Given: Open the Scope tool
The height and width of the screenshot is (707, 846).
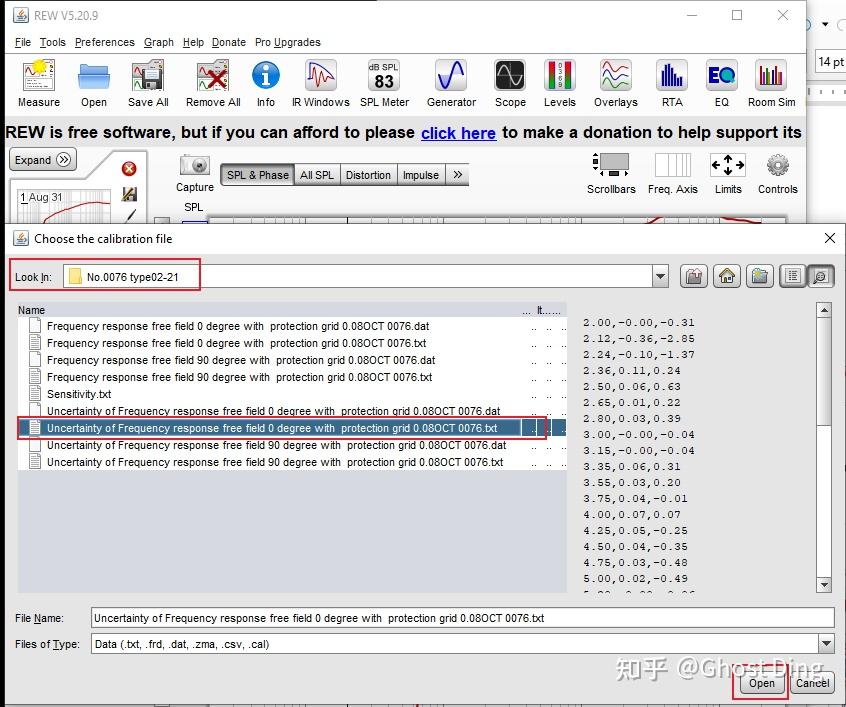Looking at the screenshot, I should click(510, 83).
